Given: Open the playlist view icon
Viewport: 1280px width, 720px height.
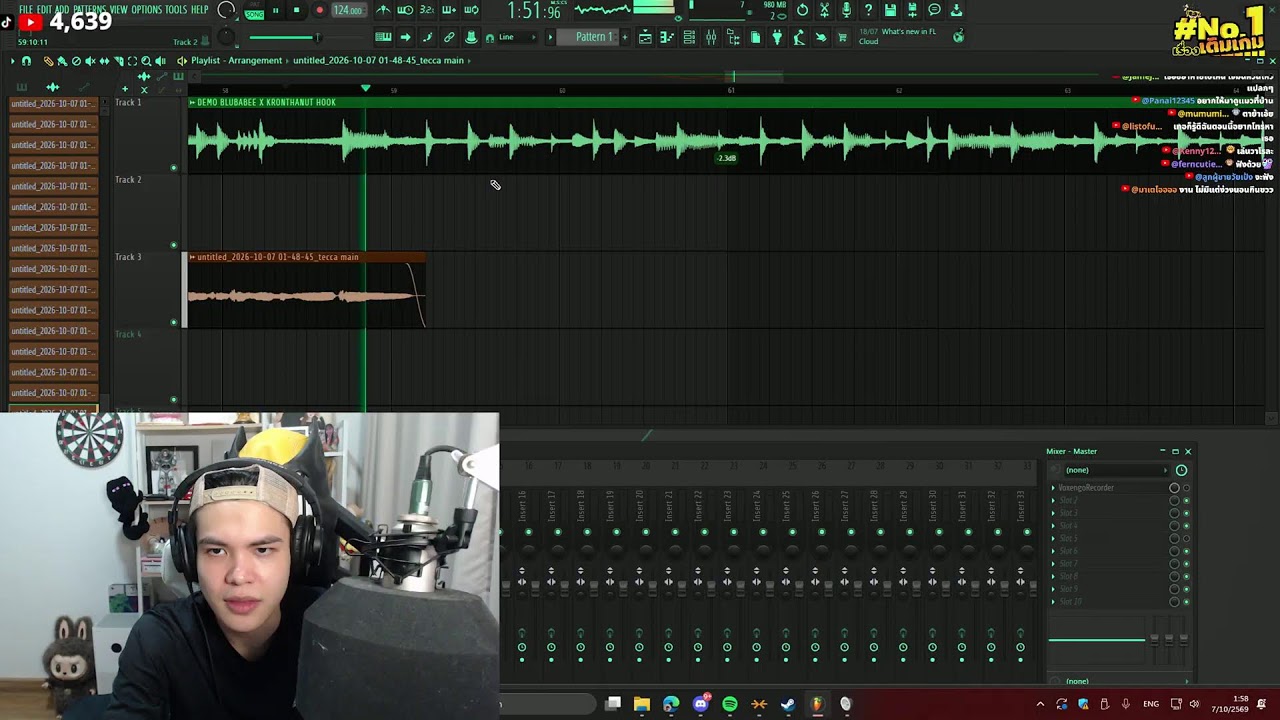Looking at the screenshot, I should click(645, 37).
